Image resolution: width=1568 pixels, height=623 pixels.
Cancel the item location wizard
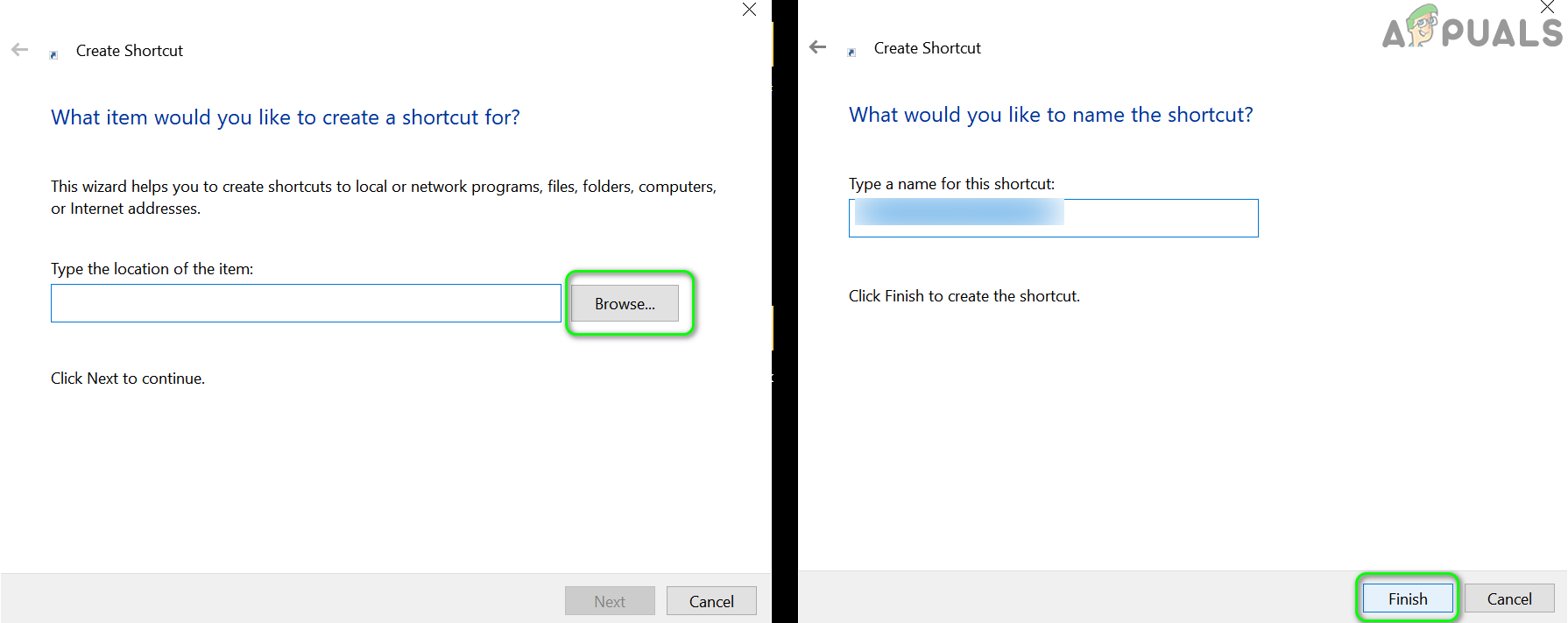[x=711, y=601]
